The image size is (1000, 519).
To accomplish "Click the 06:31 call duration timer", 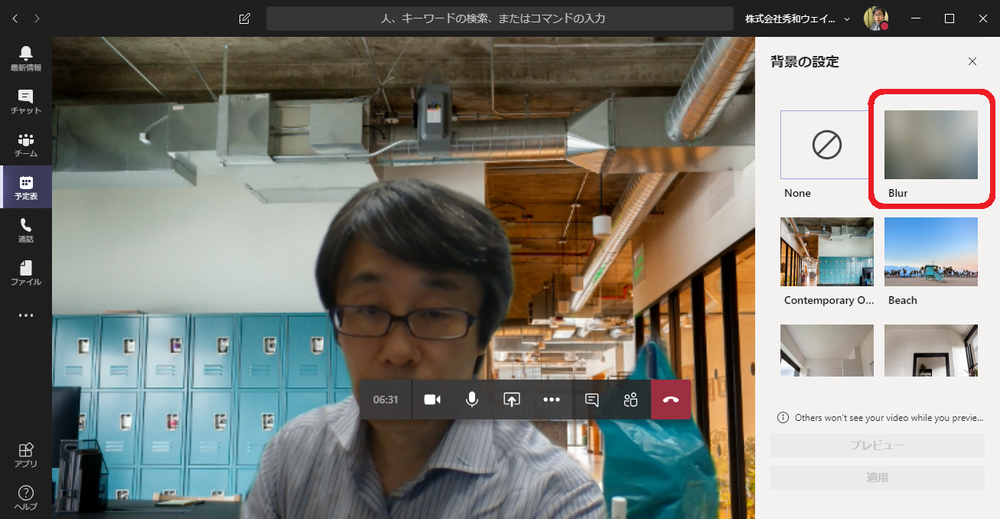I will pyautogui.click(x=385, y=400).
